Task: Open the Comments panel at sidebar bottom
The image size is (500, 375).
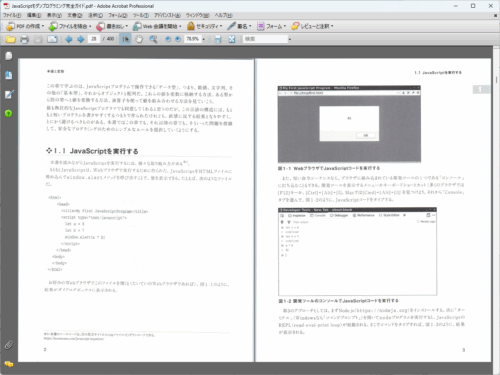Action: 9,364
